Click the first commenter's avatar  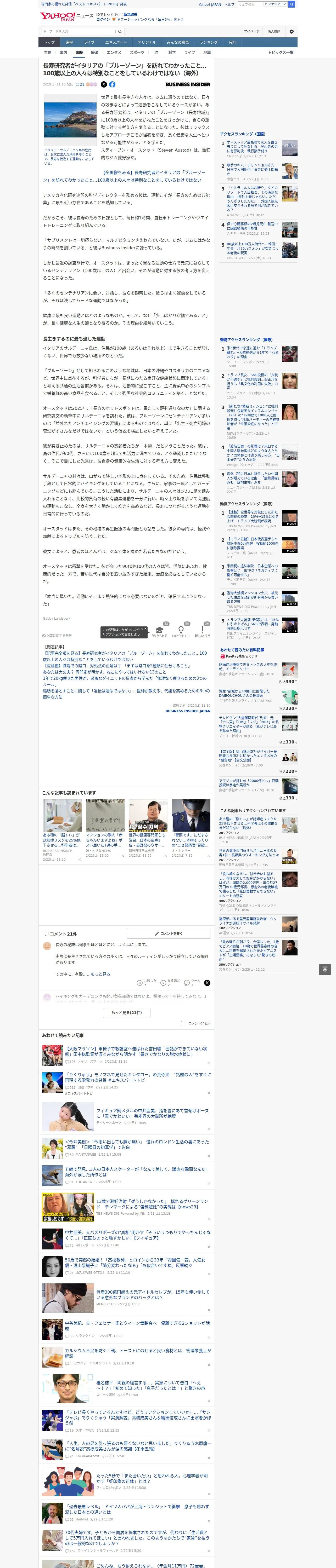click(x=47, y=946)
